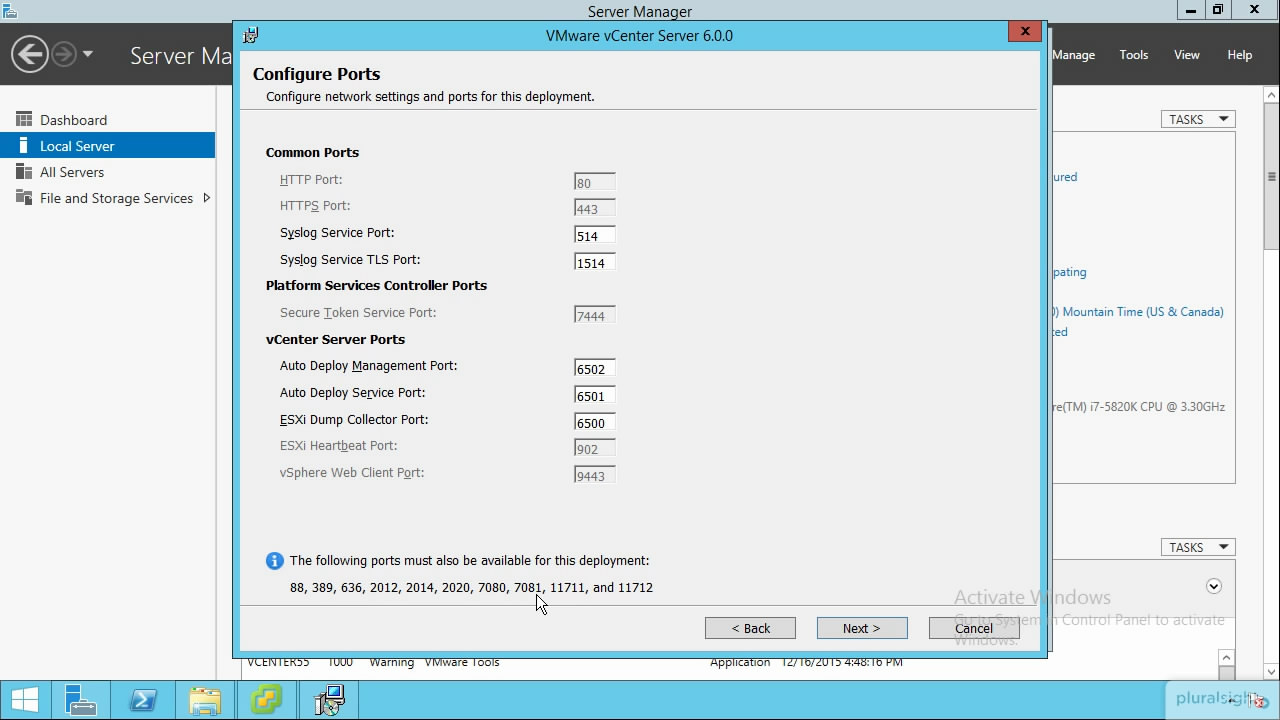
Task: Click the Secure Token Service Port field
Action: pos(594,315)
